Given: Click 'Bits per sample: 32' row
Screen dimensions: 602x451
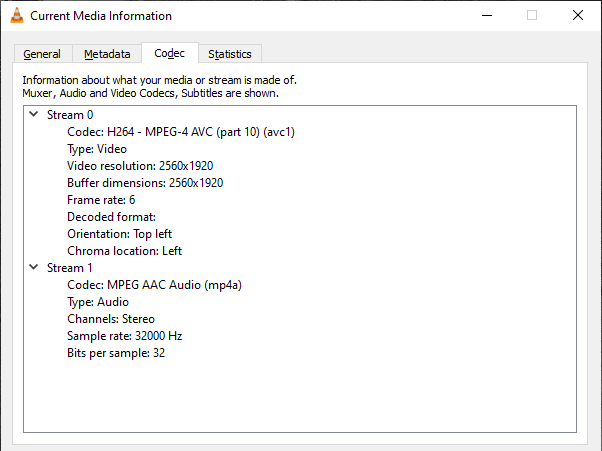Looking at the screenshot, I should point(116,353).
